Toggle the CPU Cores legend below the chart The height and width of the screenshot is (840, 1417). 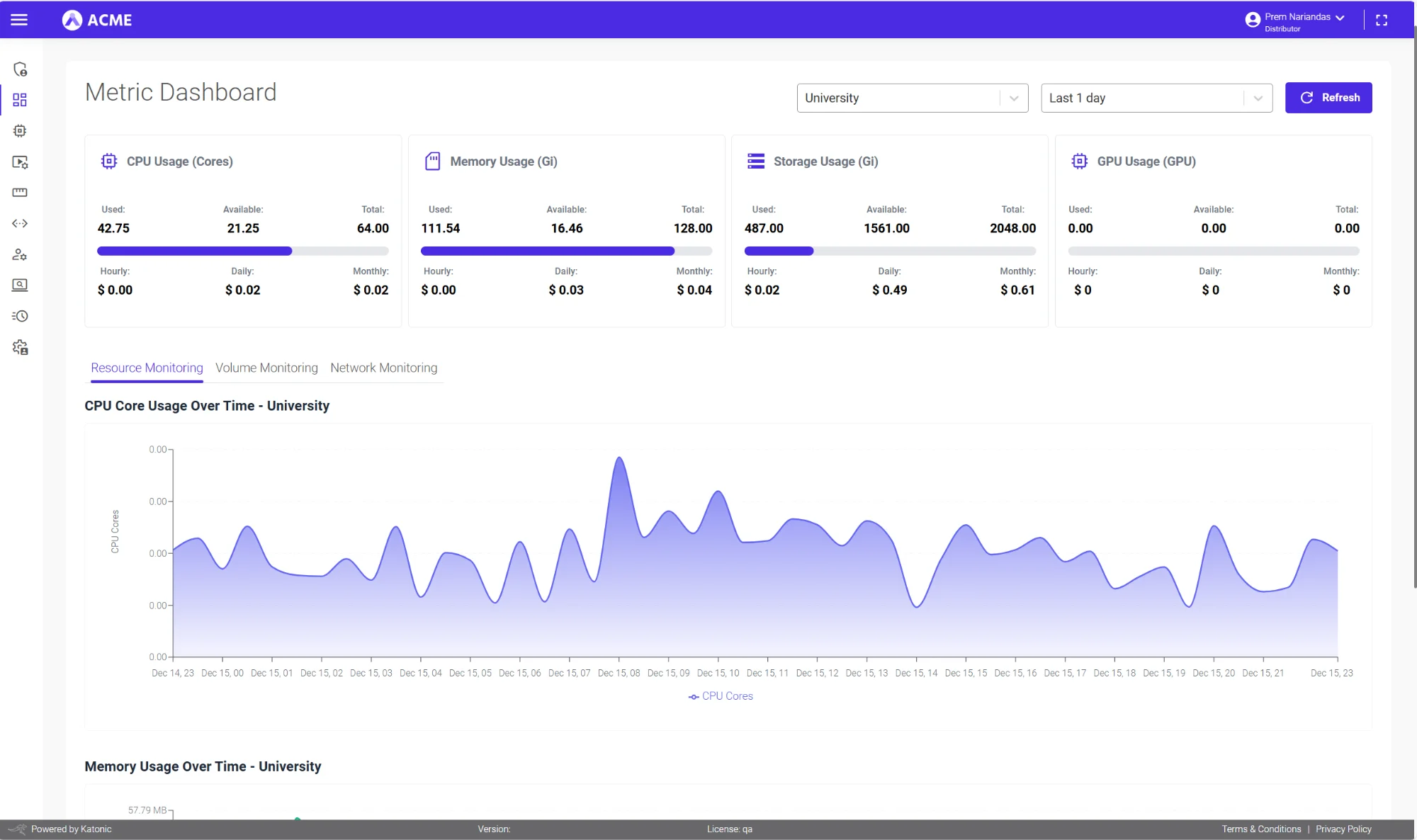pos(721,696)
